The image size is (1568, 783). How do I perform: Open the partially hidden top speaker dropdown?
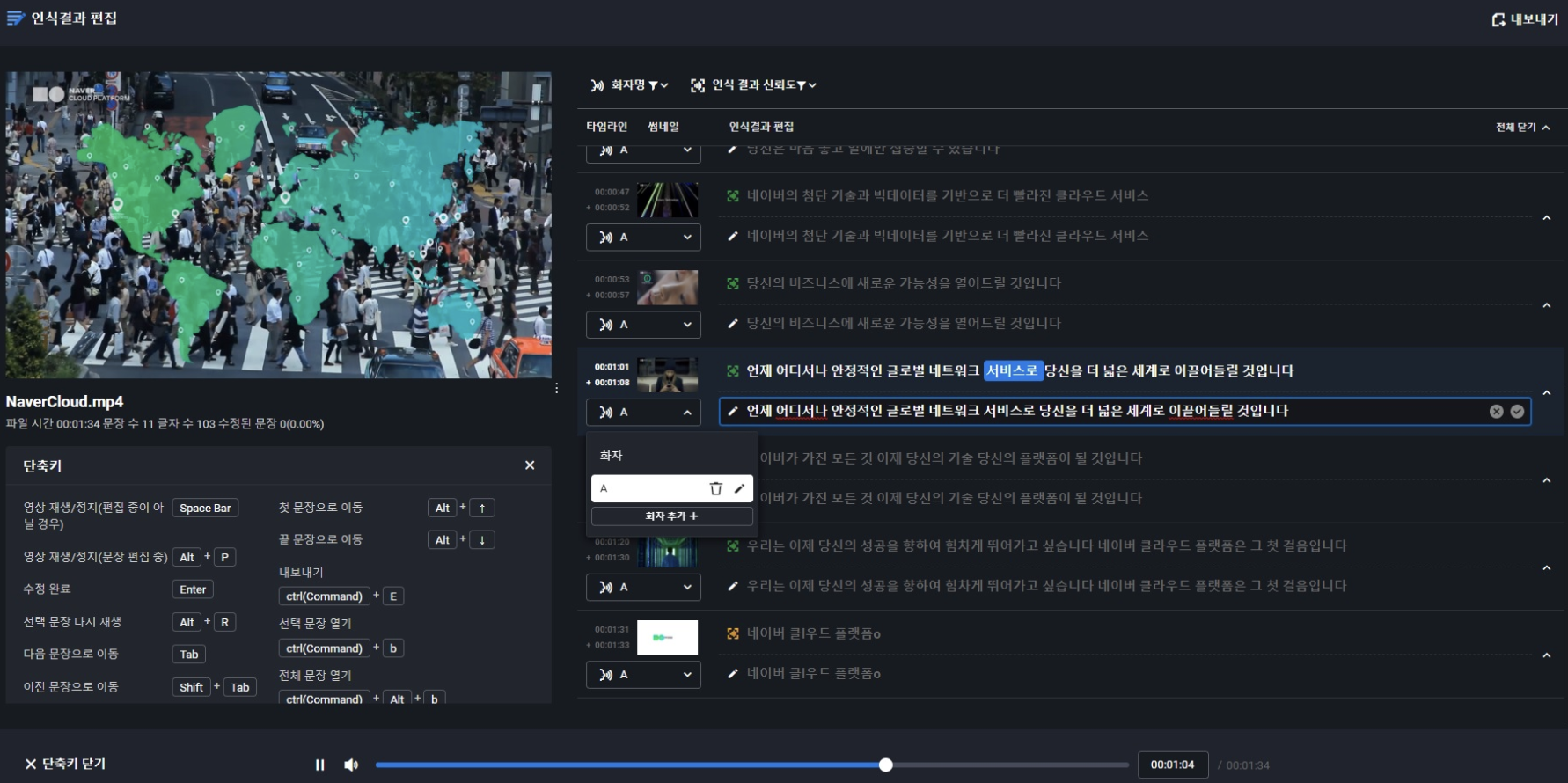pos(643,152)
